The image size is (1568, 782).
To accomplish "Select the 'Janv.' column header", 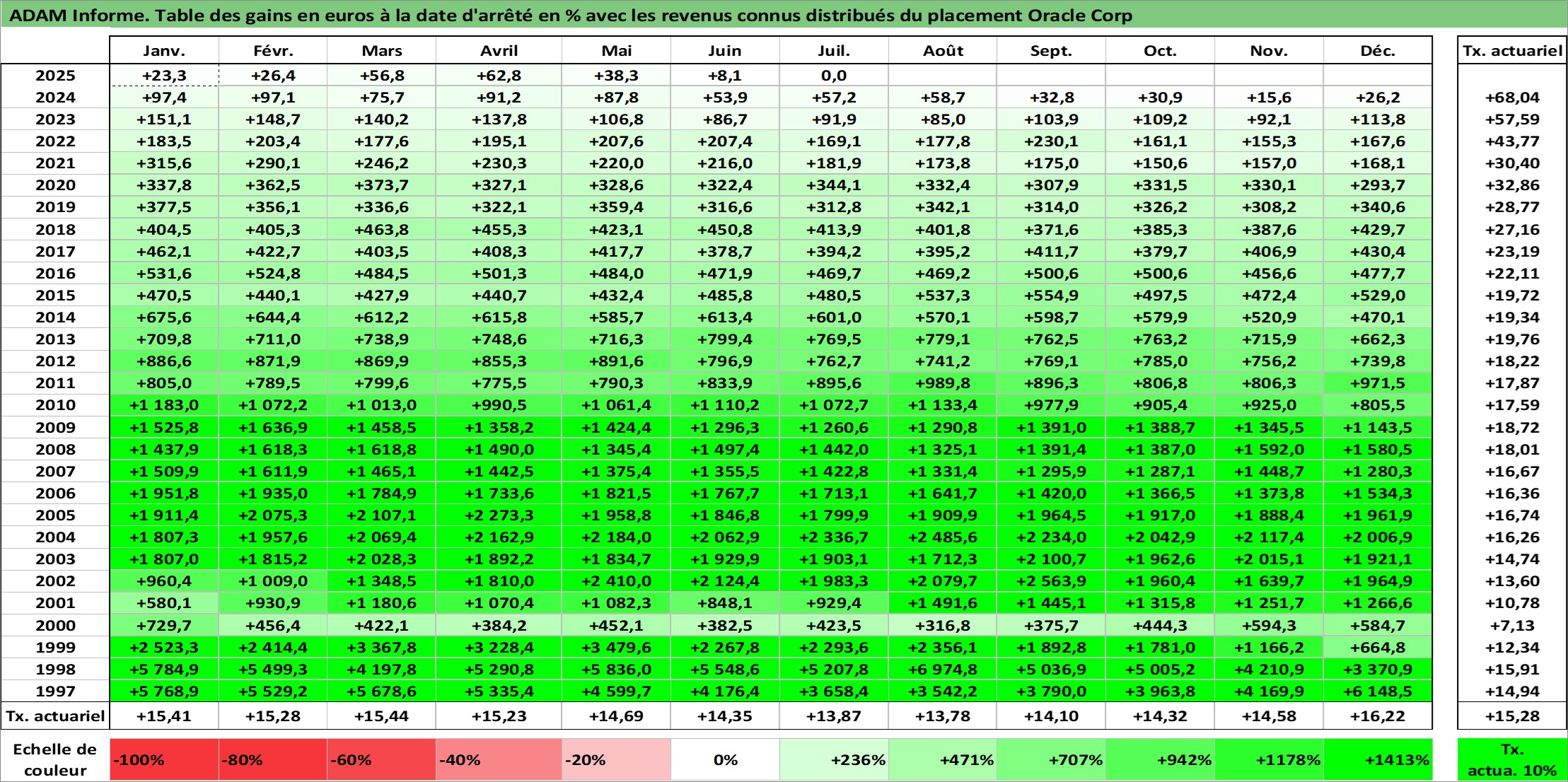I will 164,50.
